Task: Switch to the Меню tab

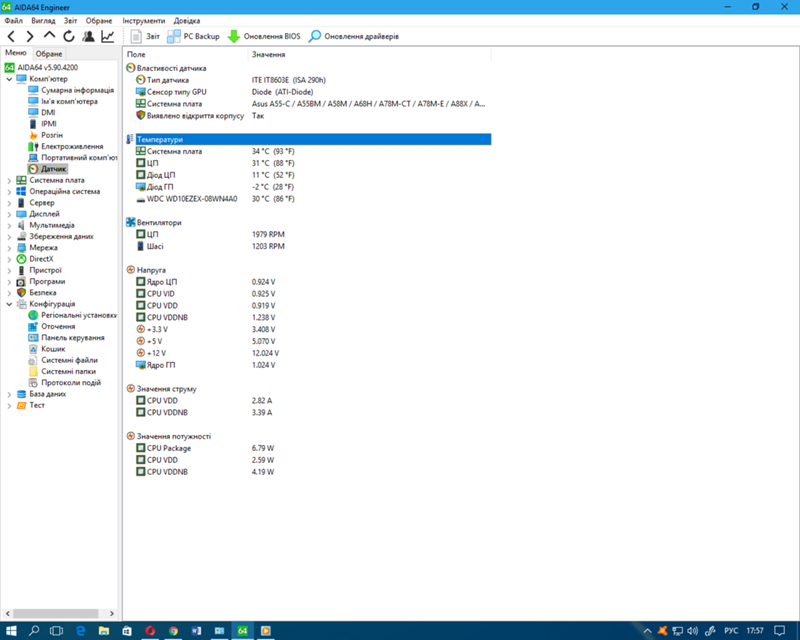Action: click(x=16, y=53)
